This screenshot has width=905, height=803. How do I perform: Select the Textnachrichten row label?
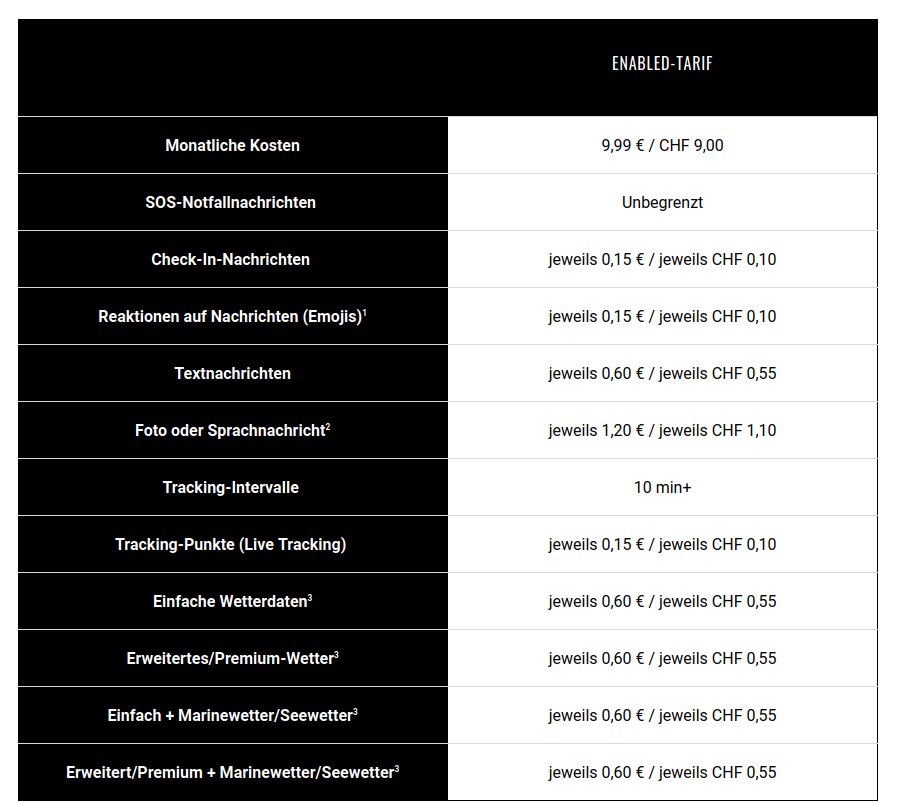(232, 373)
